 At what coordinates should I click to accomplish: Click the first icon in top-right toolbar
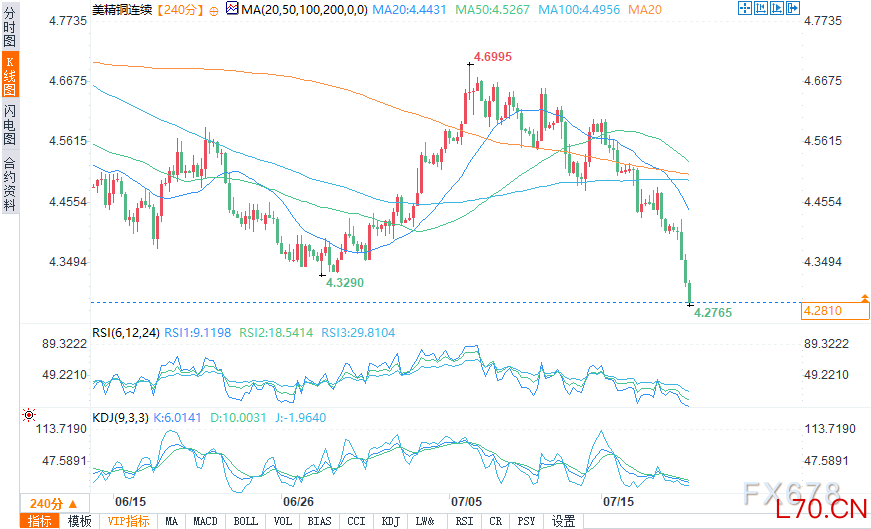click(745, 9)
